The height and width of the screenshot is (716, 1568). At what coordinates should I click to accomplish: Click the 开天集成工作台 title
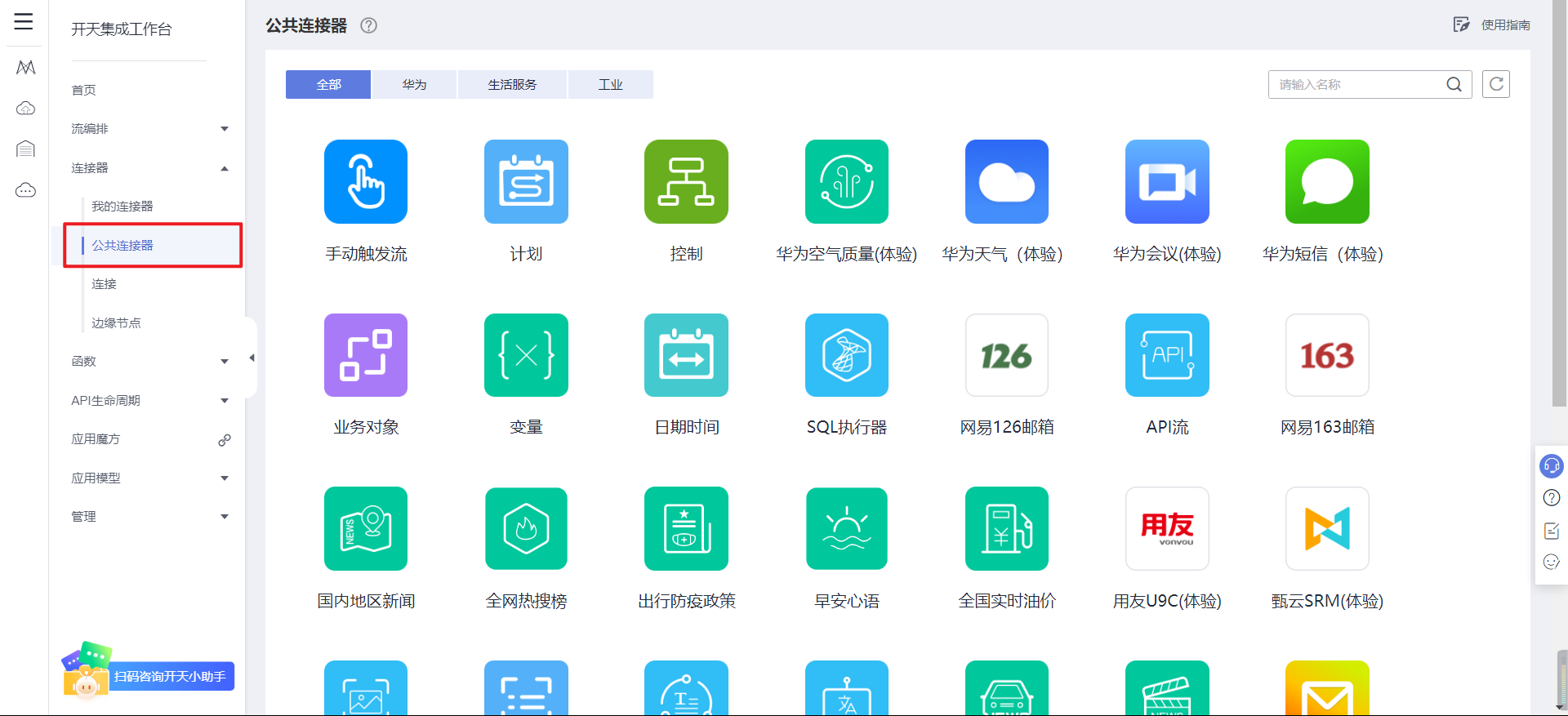point(122,29)
